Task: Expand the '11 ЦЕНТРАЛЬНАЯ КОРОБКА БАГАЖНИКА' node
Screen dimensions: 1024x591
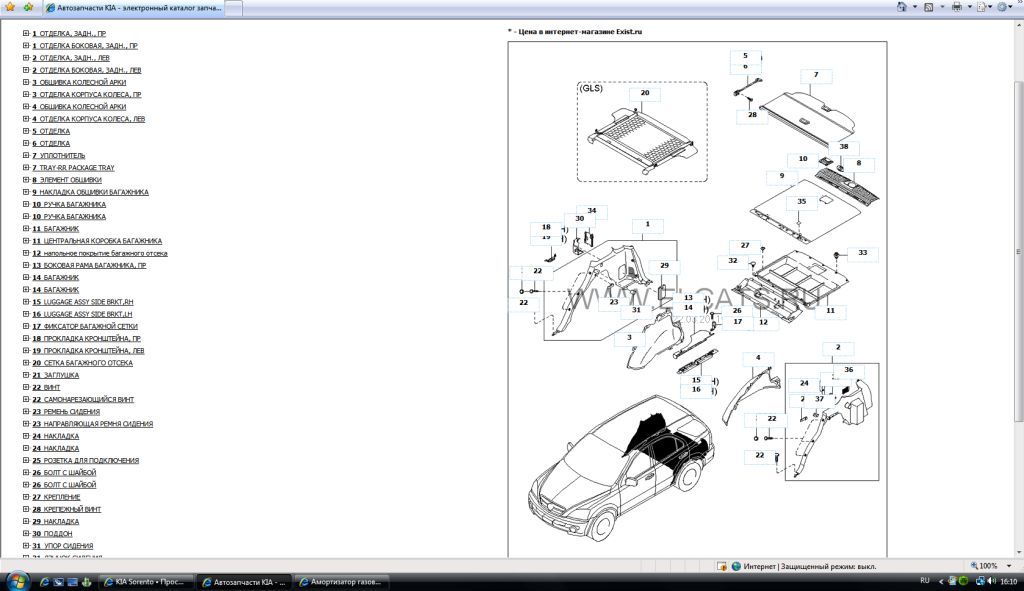Action: pos(26,241)
